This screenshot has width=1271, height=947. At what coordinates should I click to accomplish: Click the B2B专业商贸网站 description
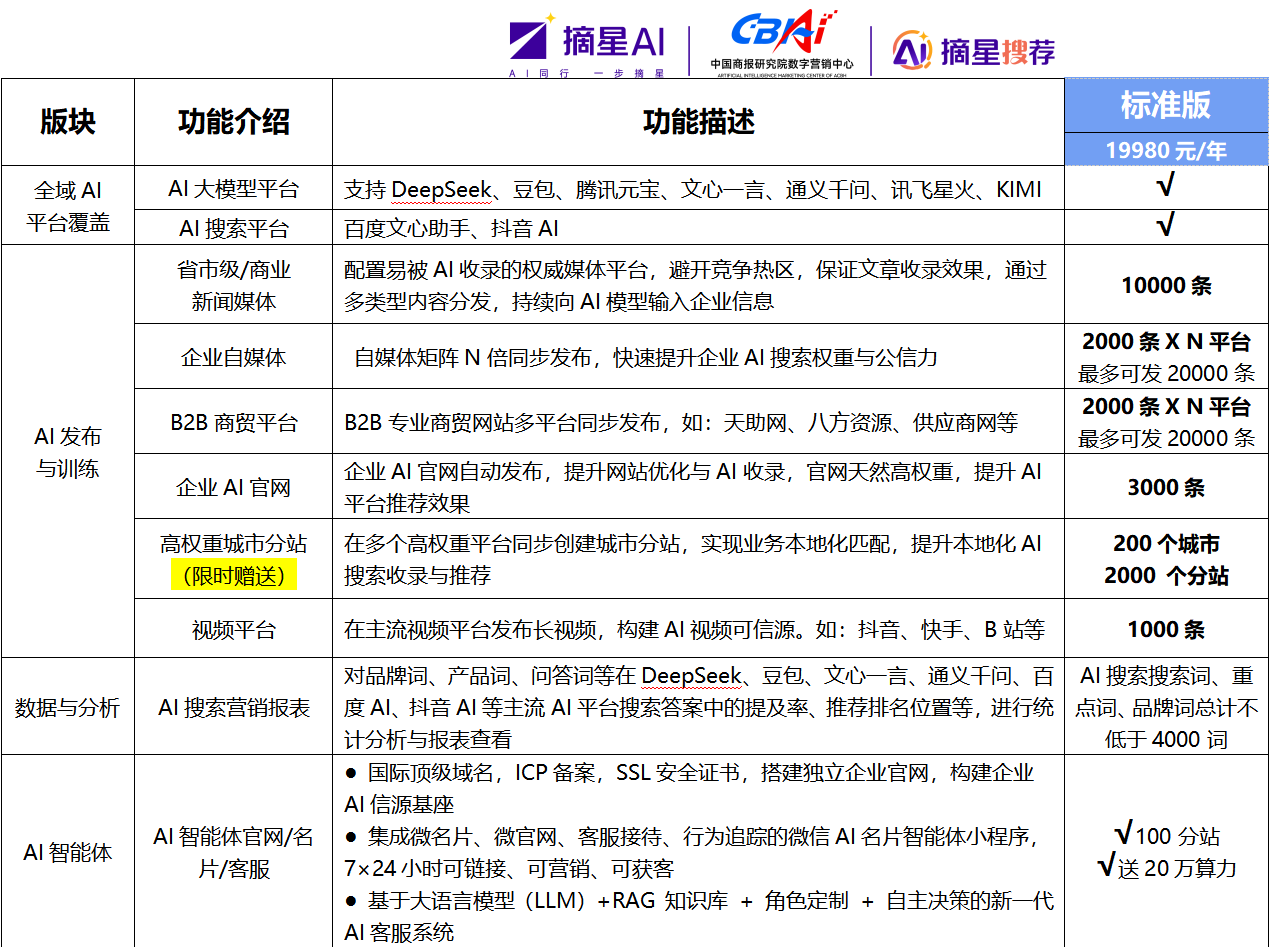(x=681, y=423)
